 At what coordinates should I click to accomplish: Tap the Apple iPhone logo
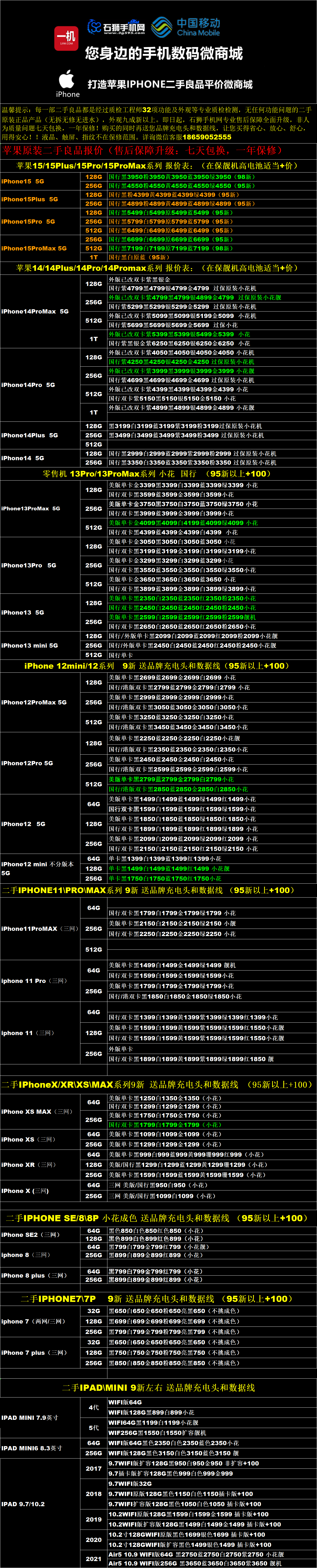click(x=67, y=83)
